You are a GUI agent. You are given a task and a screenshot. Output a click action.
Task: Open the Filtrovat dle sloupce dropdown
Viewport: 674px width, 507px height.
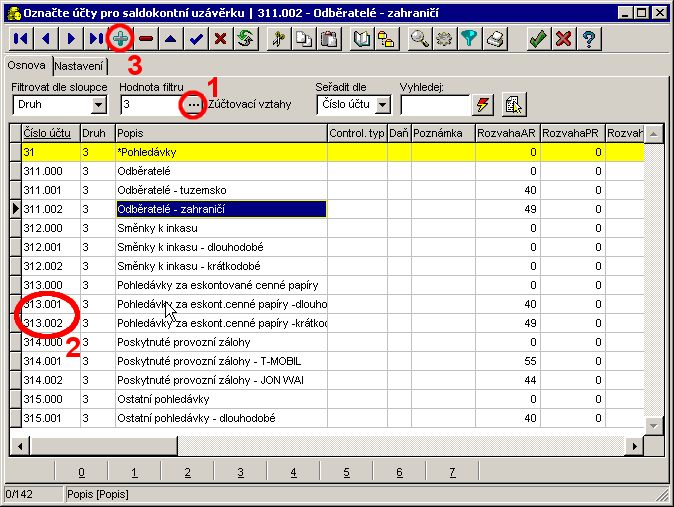coord(99,104)
